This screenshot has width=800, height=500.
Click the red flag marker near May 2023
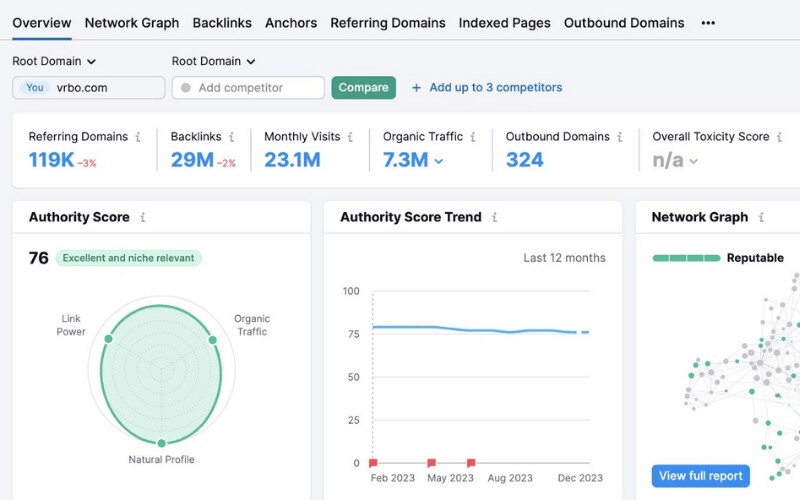pyautogui.click(x=431, y=463)
